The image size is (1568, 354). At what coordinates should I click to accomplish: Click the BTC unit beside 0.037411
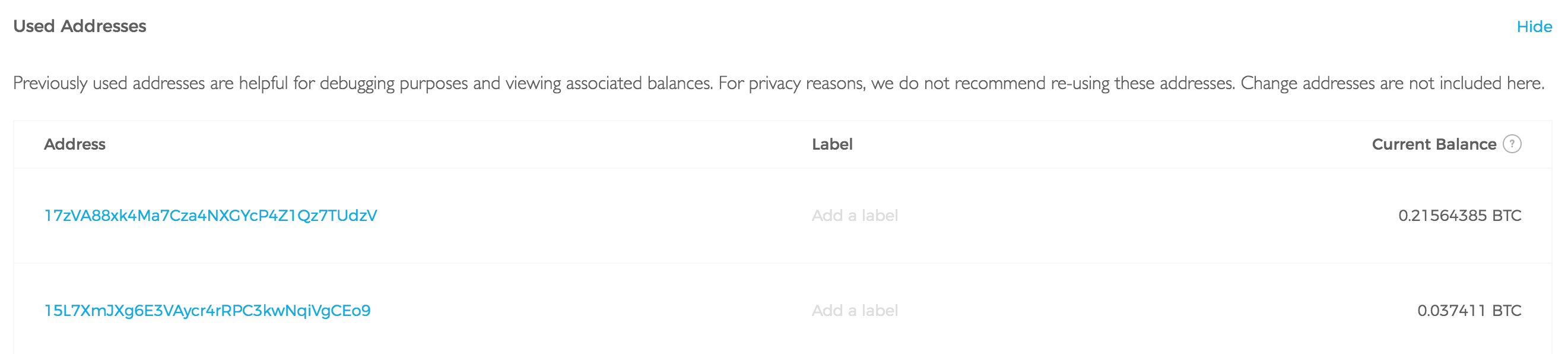coord(1507,311)
